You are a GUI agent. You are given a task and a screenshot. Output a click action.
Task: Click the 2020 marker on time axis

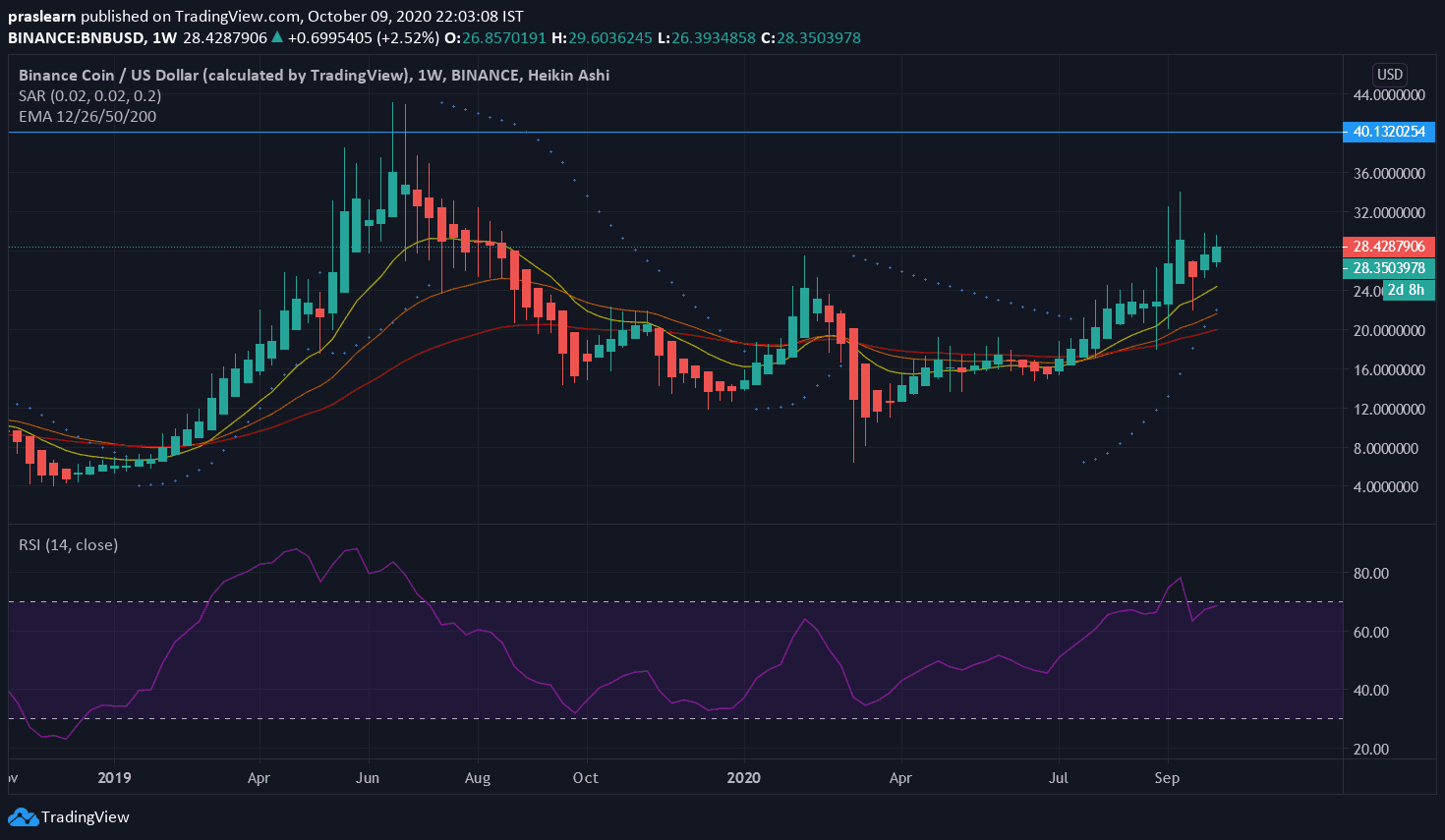(743, 777)
